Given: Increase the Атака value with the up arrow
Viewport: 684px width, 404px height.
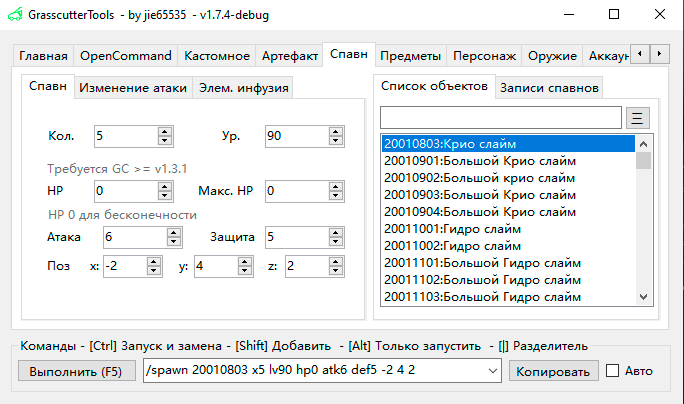Looking at the screenshot, I should (174, 233).
